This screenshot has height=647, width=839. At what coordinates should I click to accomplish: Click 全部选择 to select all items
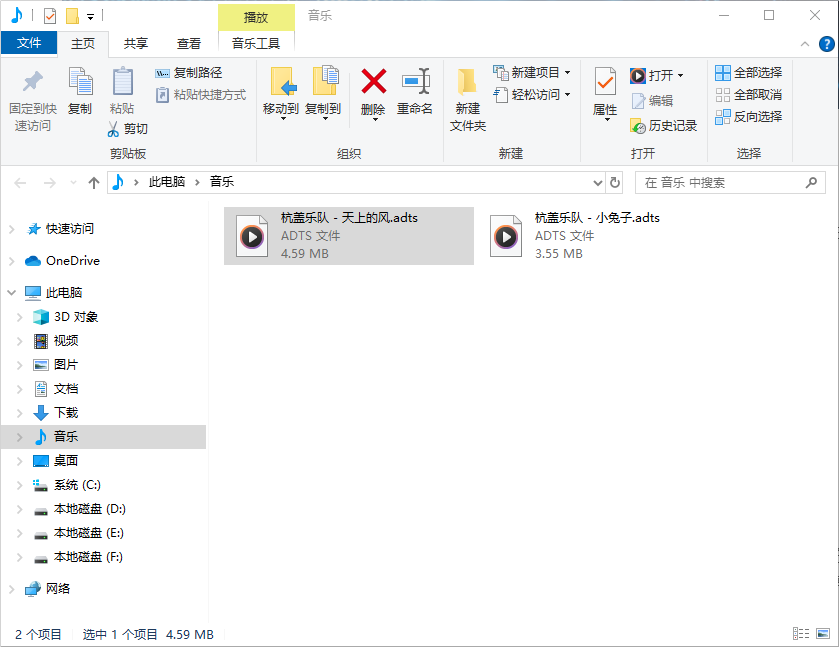(x=750, y=72)
